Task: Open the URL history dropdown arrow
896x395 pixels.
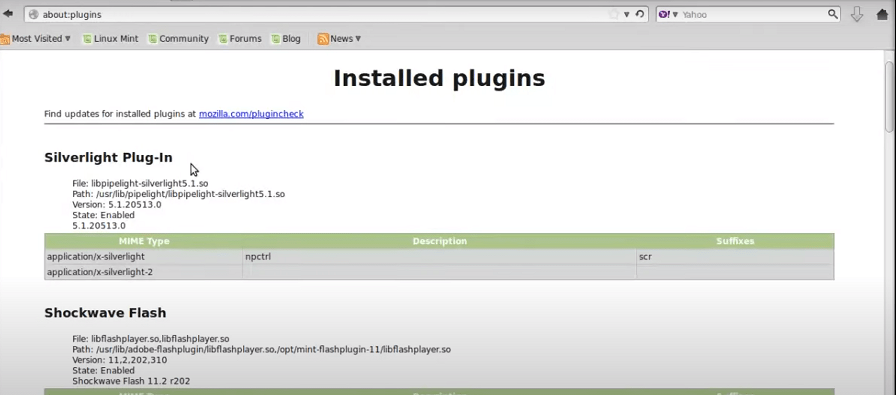Action: (627, 14)
